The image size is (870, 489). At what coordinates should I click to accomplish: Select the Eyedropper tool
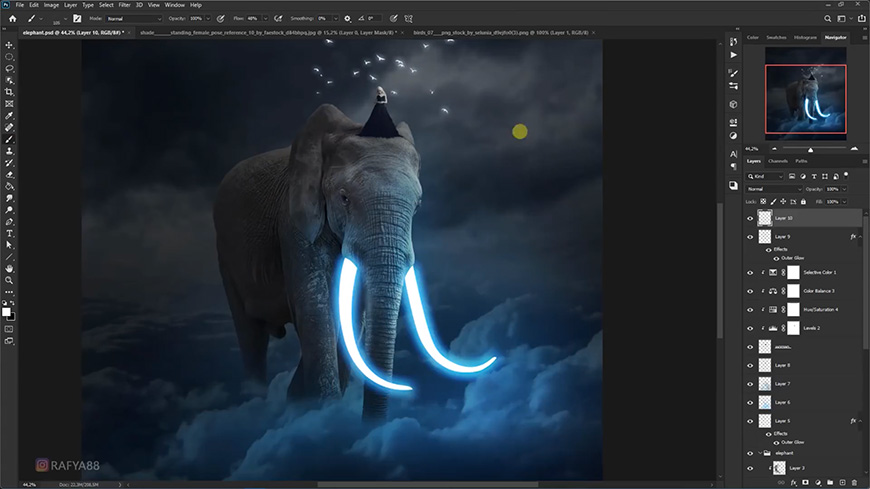click(9, 115)
